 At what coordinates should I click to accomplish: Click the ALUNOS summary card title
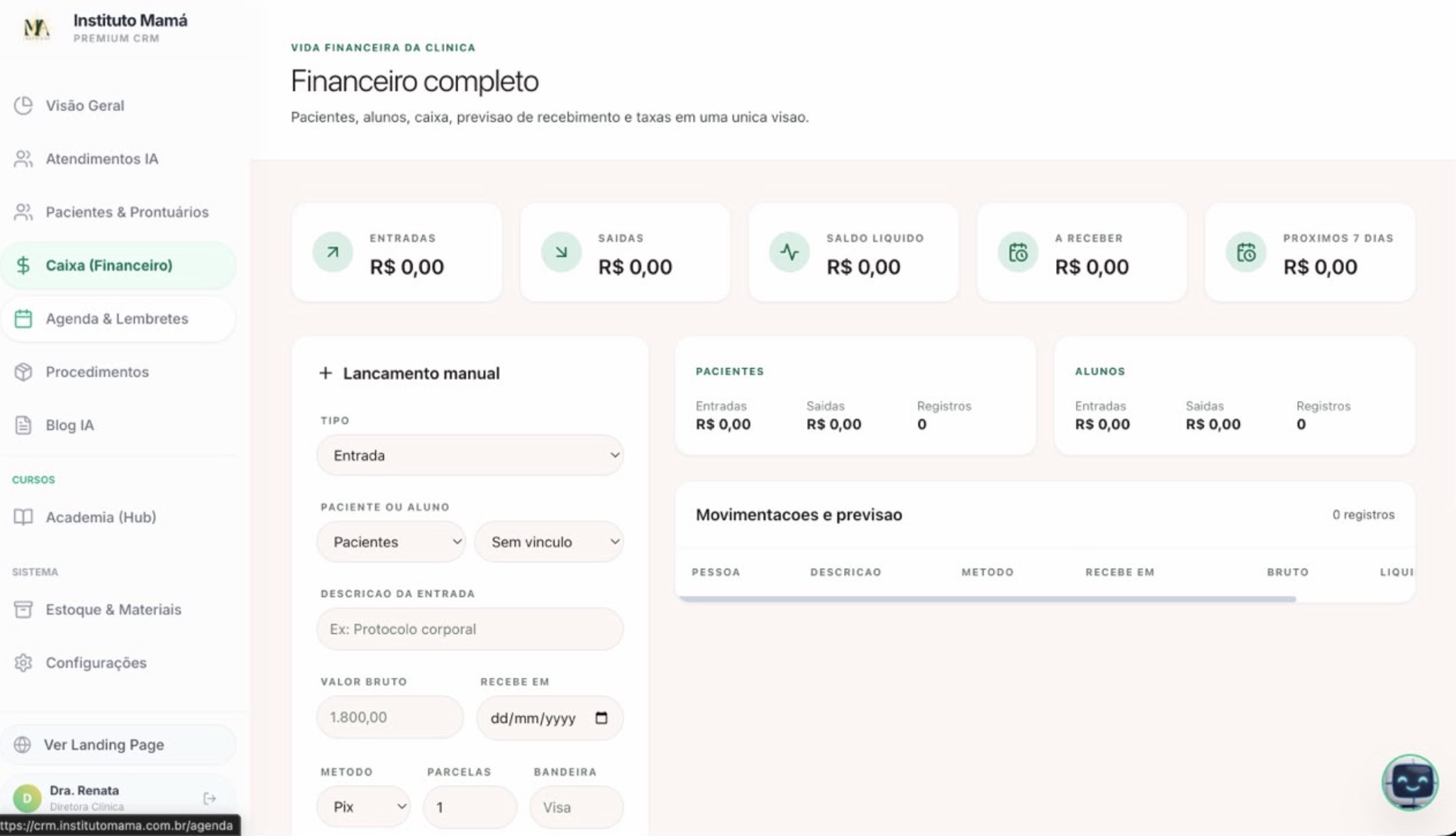1100,372
